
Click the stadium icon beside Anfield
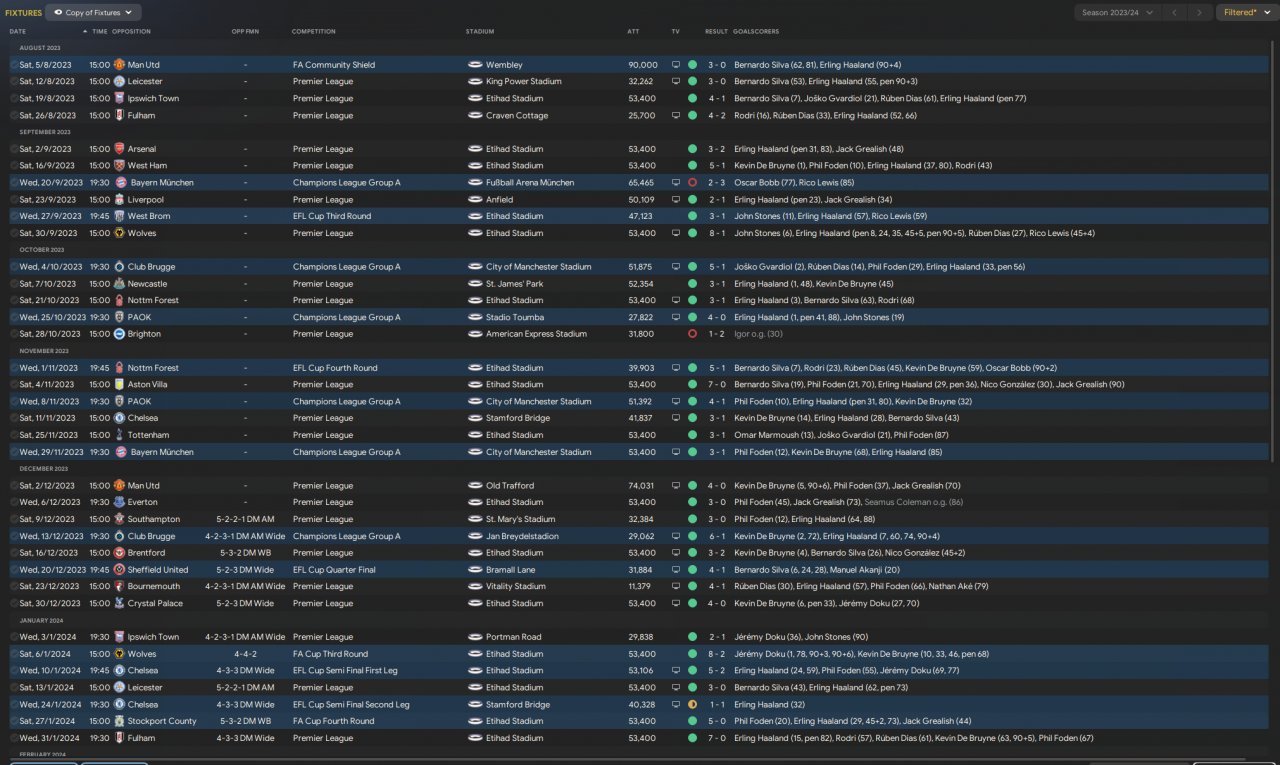[475, 200]
